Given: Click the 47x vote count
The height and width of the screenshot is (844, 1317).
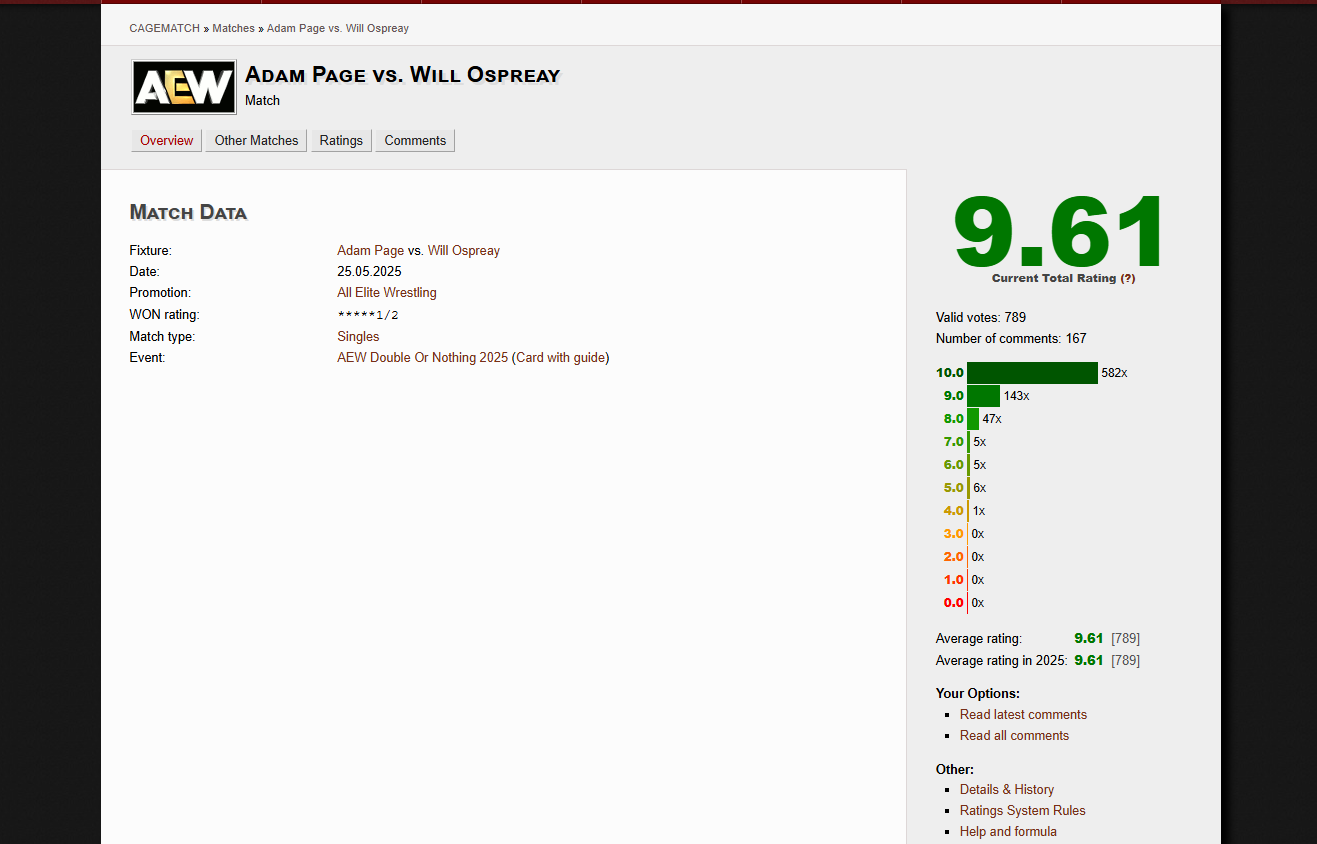Looking at the screenshot, I should (991, 419).
